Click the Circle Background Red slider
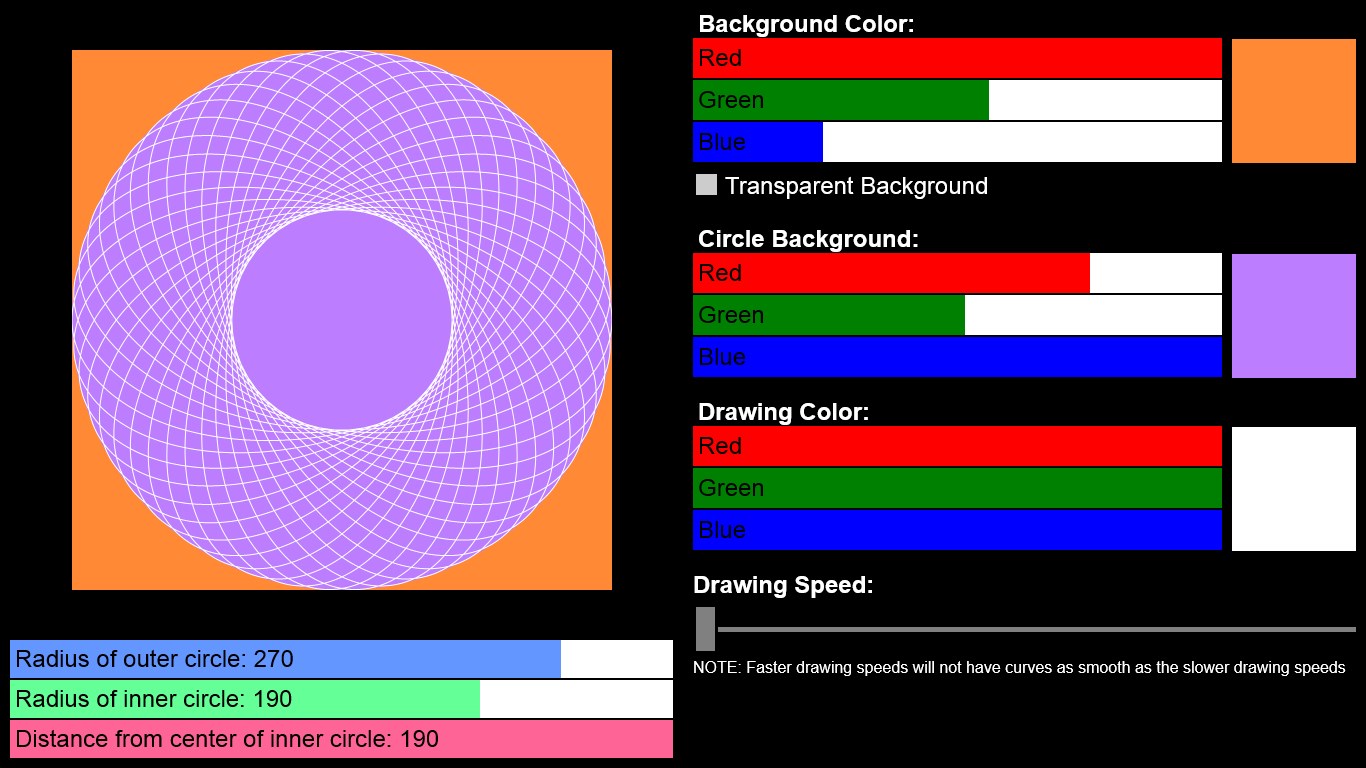This screenshot has height=768, width=1366. tap(956, 273)
